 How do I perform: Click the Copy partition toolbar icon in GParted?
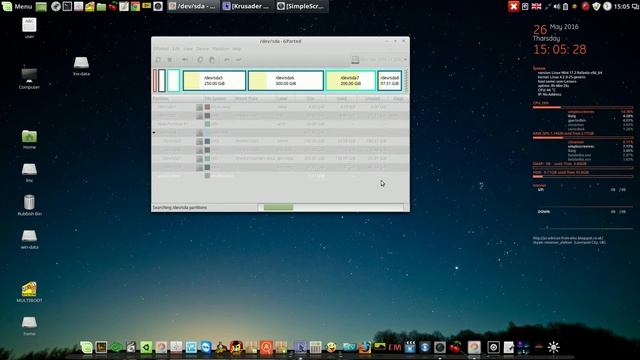click(200, 60)
